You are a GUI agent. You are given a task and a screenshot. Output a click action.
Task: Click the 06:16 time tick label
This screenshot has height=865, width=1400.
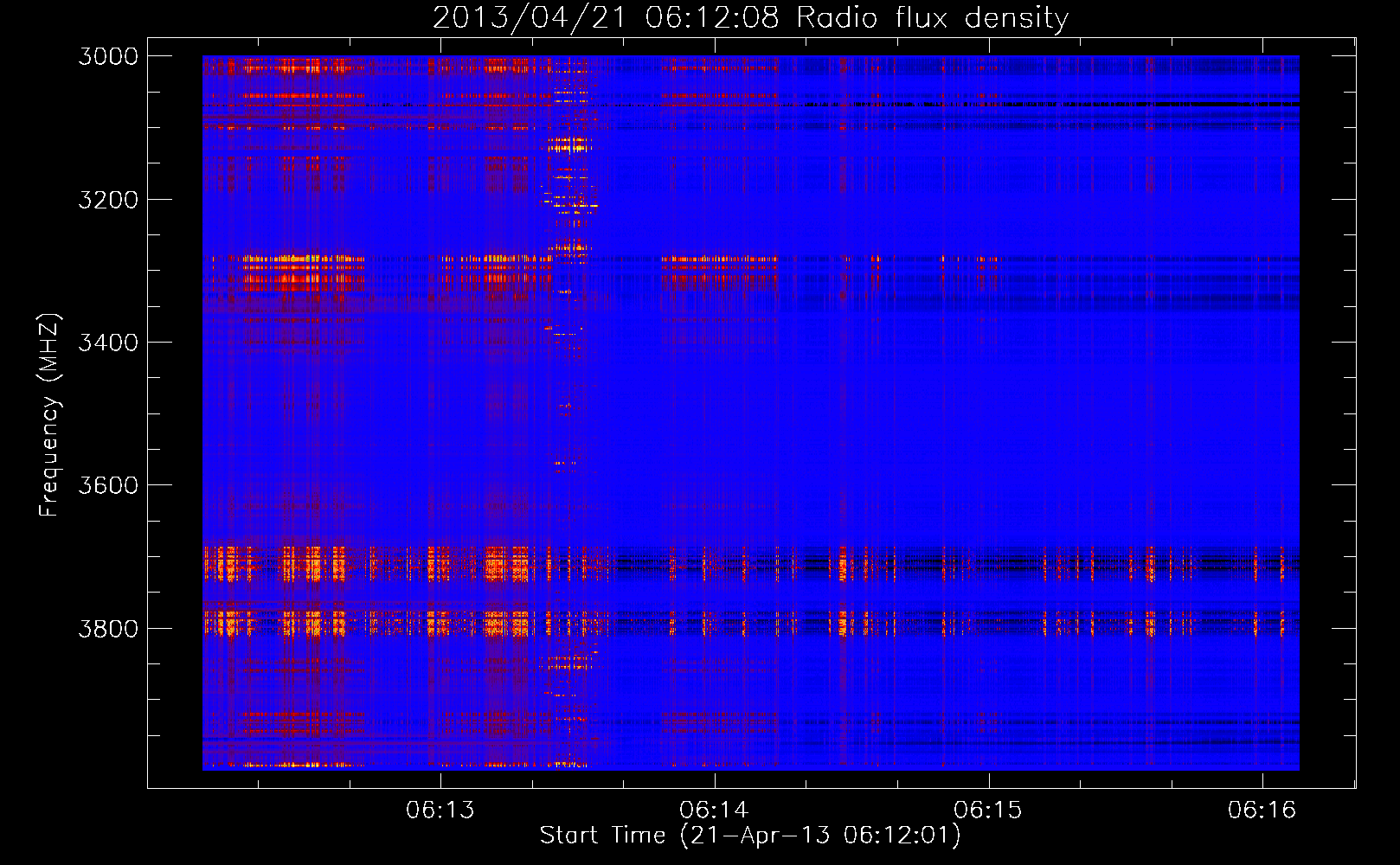[x=1262, y=811]
